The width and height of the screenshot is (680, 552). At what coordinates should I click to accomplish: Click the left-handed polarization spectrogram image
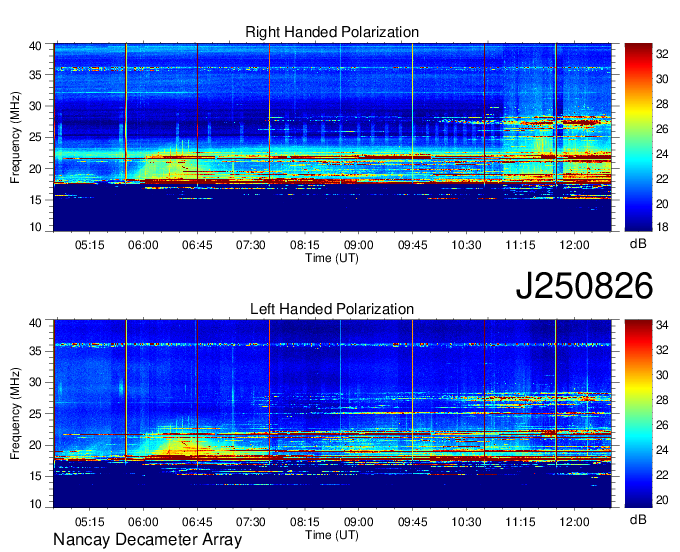332,414
